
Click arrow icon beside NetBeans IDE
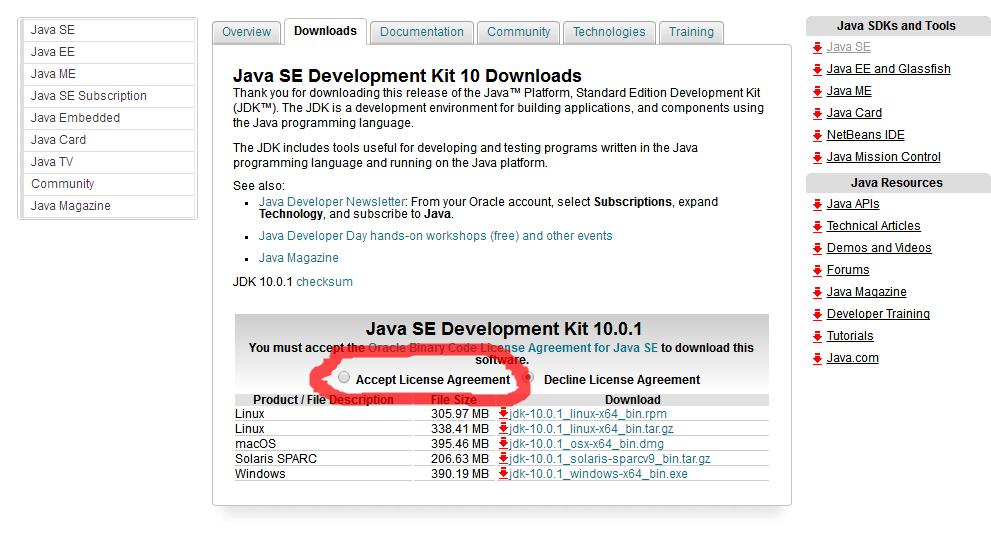coord(817,135)
